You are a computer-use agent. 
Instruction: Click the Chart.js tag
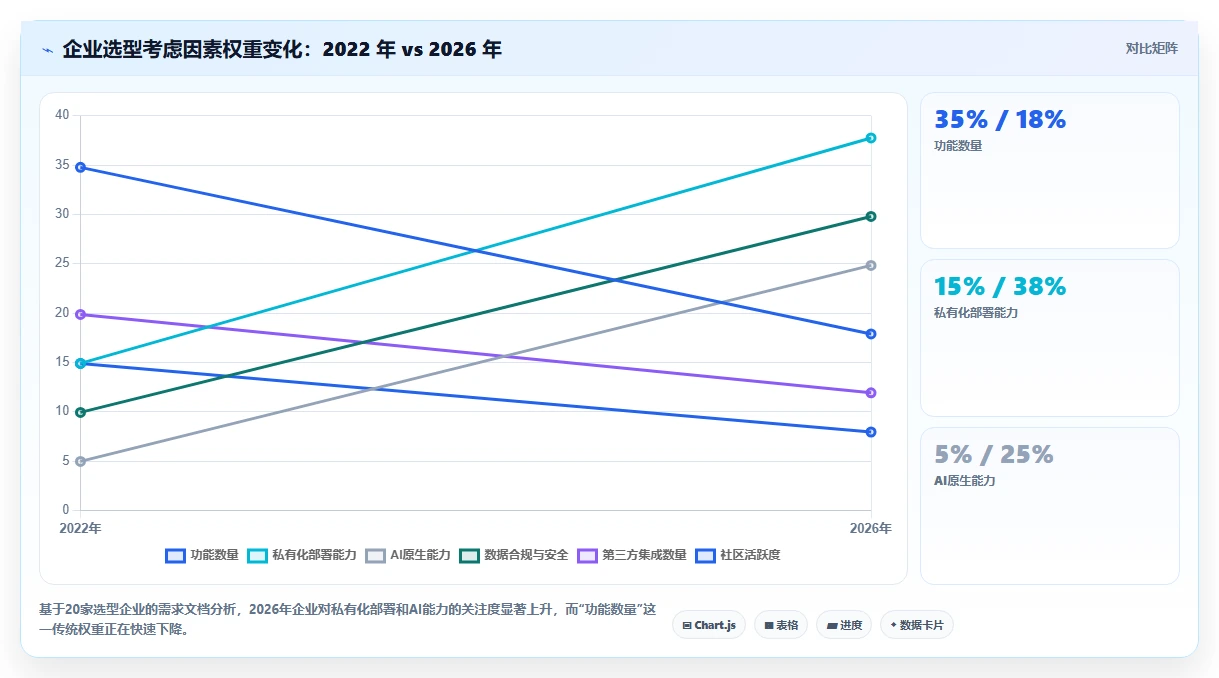tap(709, 625)
